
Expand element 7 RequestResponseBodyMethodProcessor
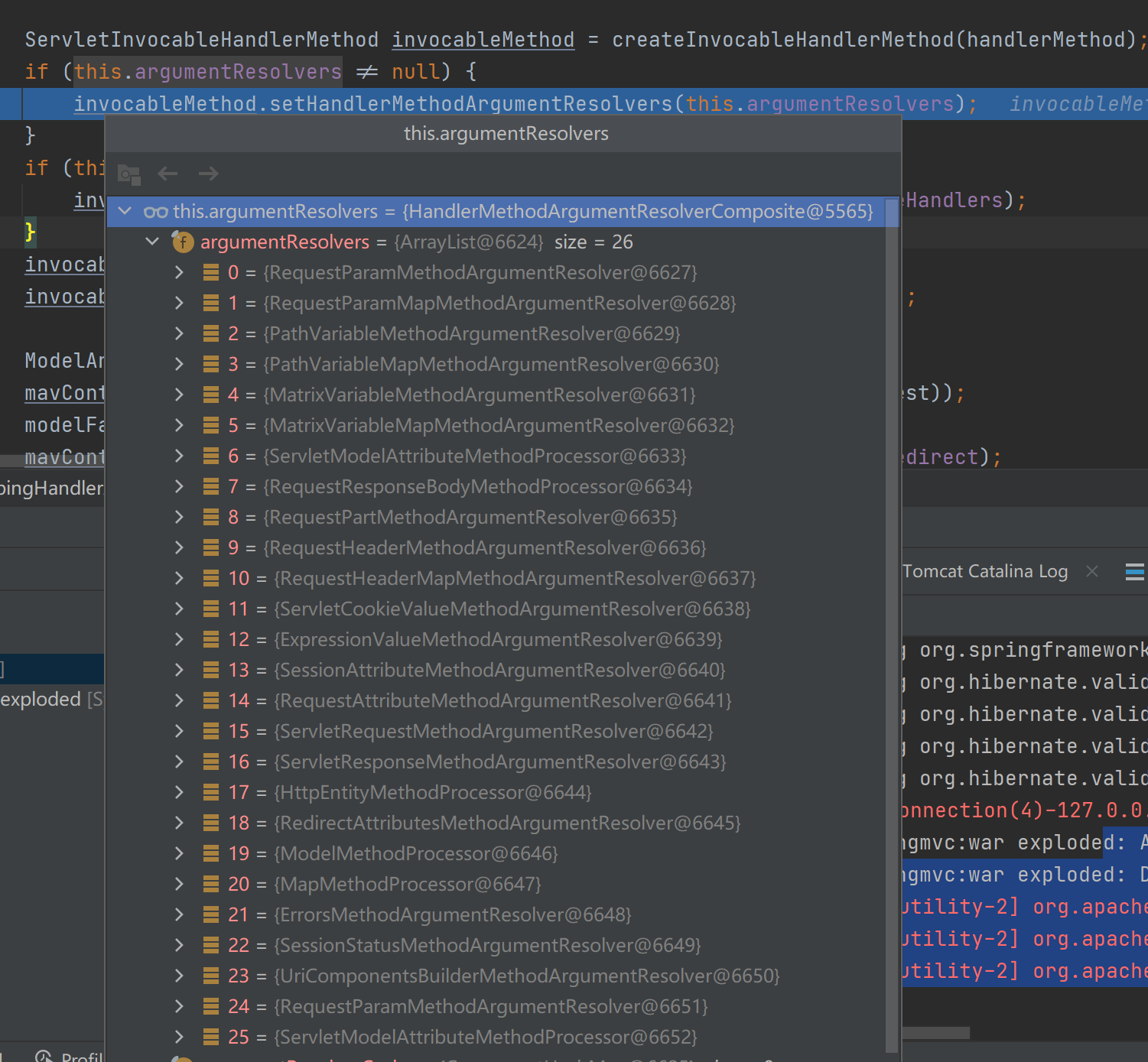click(x=179, y=486)
